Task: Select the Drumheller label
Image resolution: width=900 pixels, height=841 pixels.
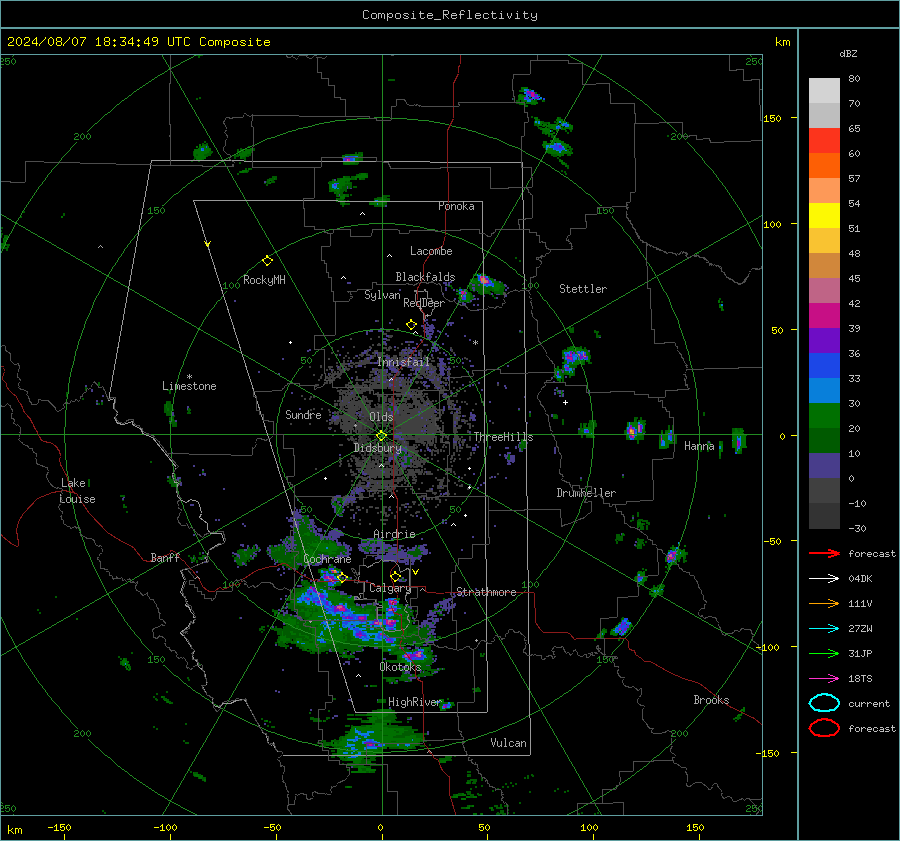Action: (x=586, y=493)
